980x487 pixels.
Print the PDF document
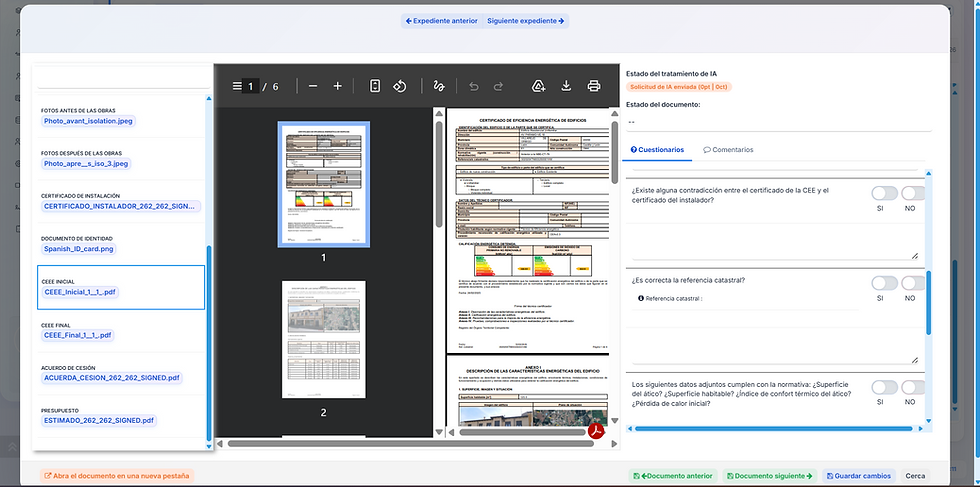[x=594, y=86]
